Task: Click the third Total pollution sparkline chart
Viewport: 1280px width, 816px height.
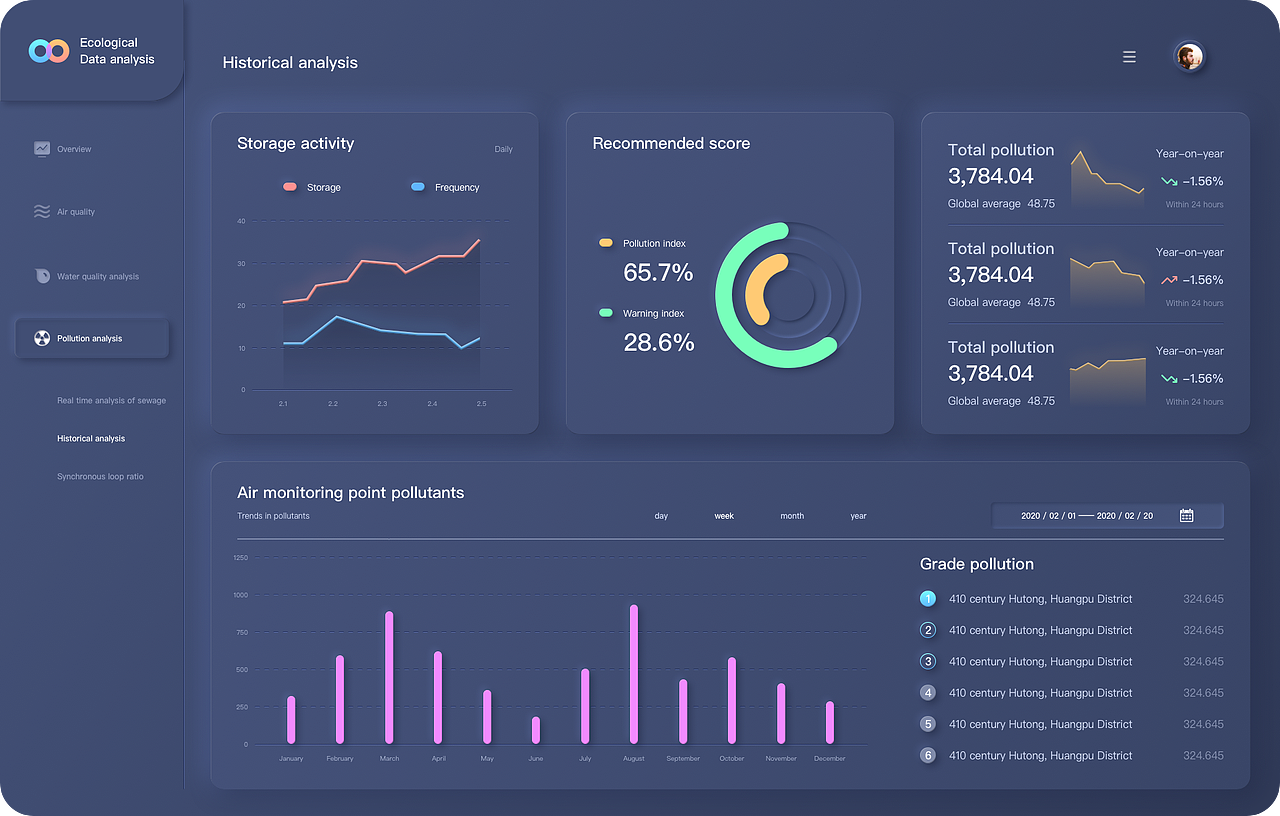Action: (1108, 380)
